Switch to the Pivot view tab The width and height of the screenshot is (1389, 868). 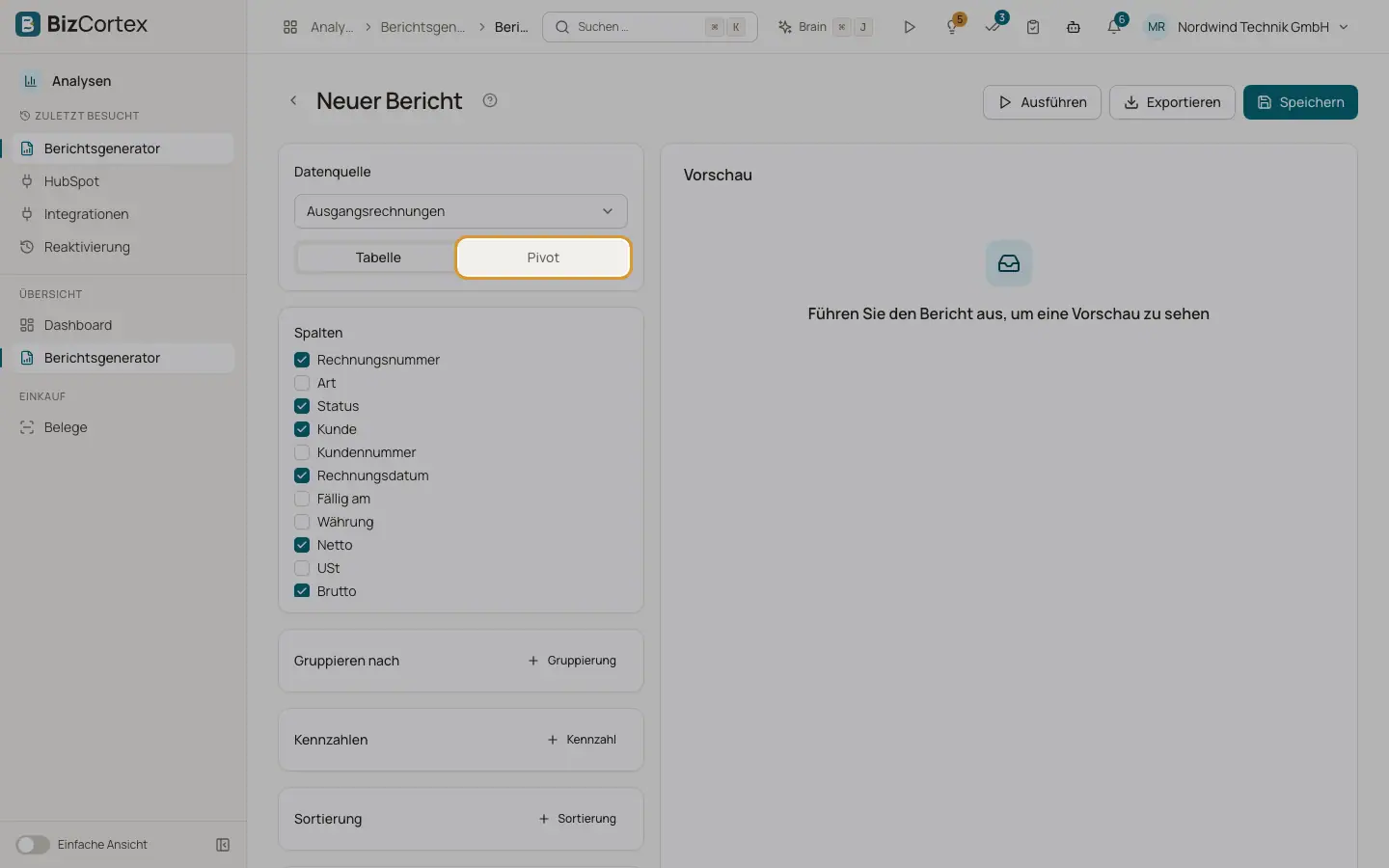(x=543, y=258)
